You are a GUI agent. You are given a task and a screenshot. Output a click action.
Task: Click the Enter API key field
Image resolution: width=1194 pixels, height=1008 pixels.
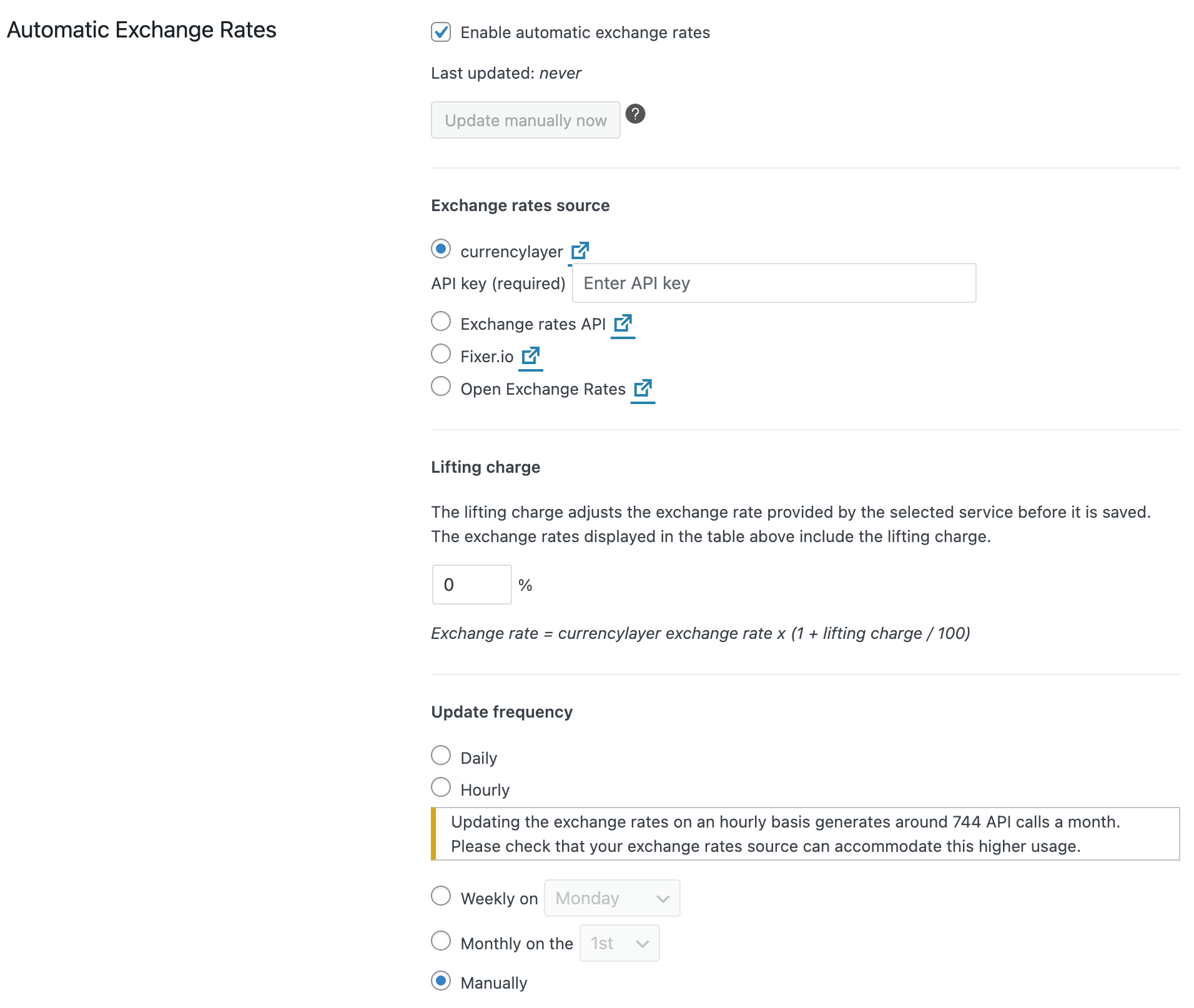coord(774,283)
